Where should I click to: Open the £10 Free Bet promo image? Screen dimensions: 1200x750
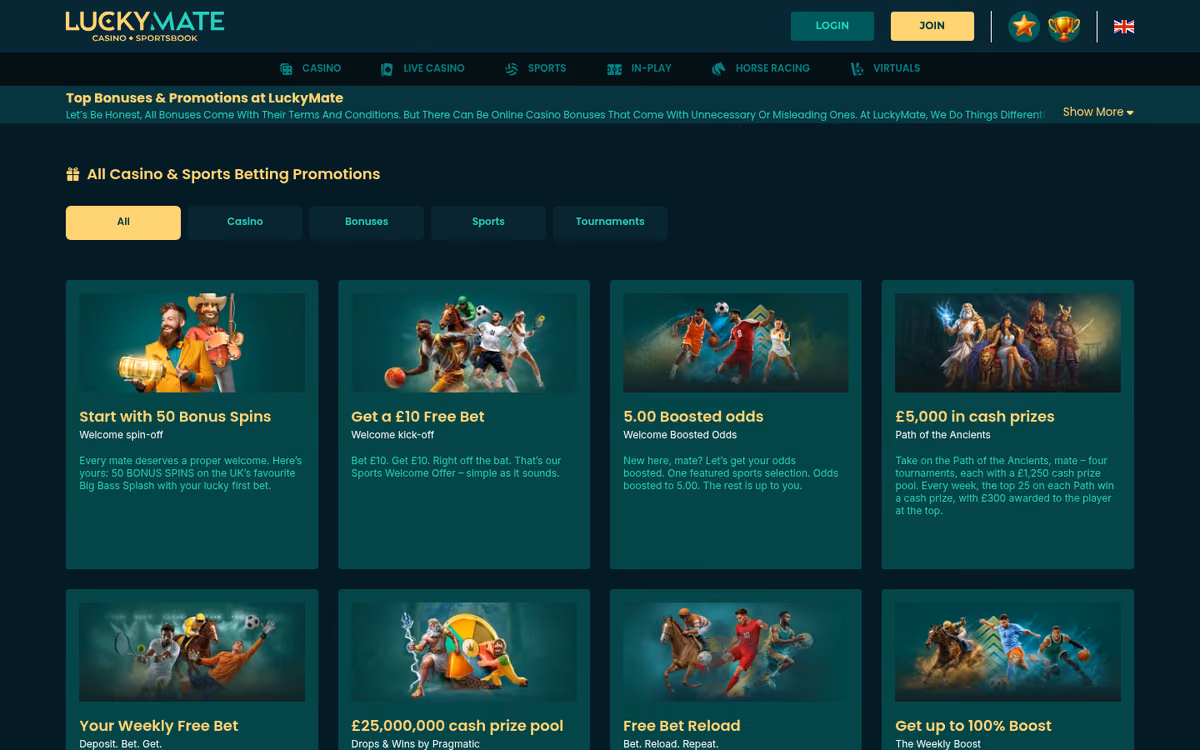[x=464, y=342]
